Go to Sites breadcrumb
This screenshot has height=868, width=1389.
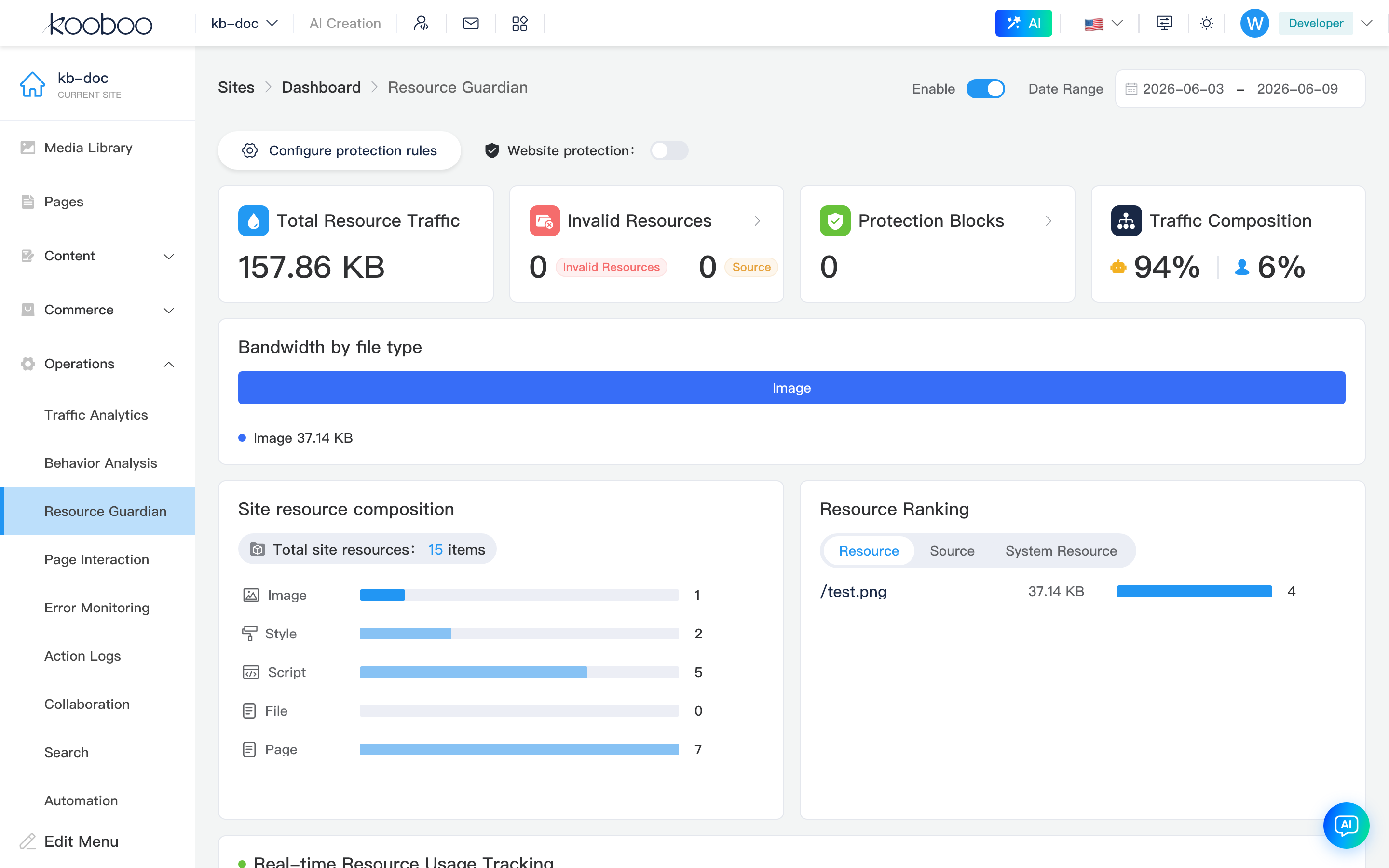coord(236,87)
